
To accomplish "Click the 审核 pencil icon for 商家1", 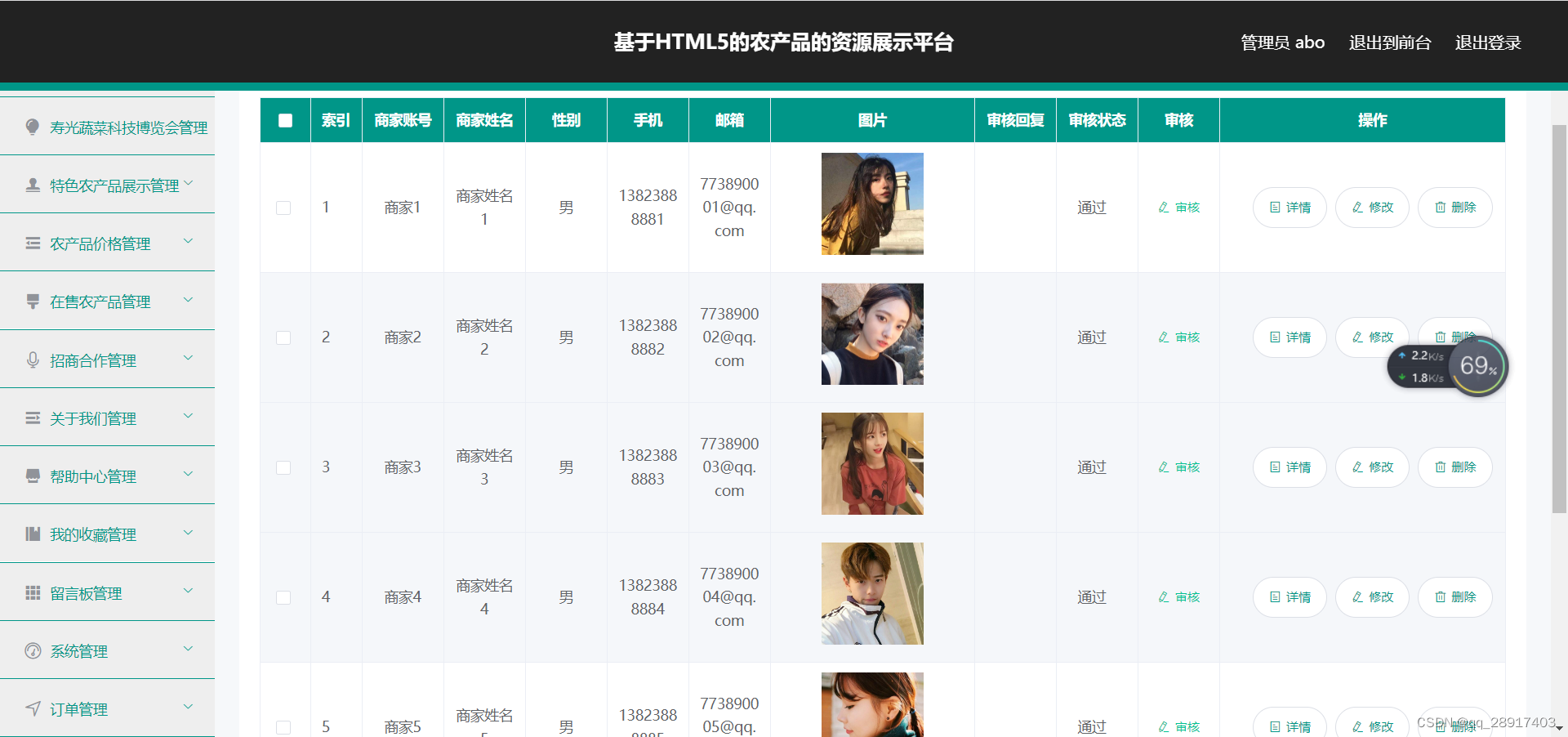I will coord(1164,208).
